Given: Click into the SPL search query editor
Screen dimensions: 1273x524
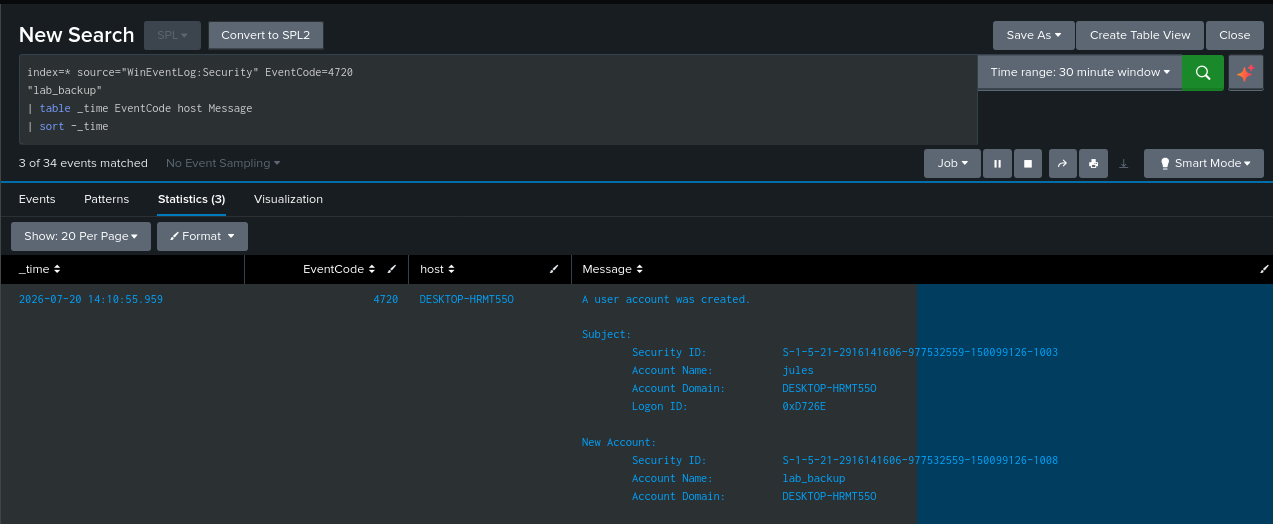Looking at the screenshot, I should coord(498,100).
